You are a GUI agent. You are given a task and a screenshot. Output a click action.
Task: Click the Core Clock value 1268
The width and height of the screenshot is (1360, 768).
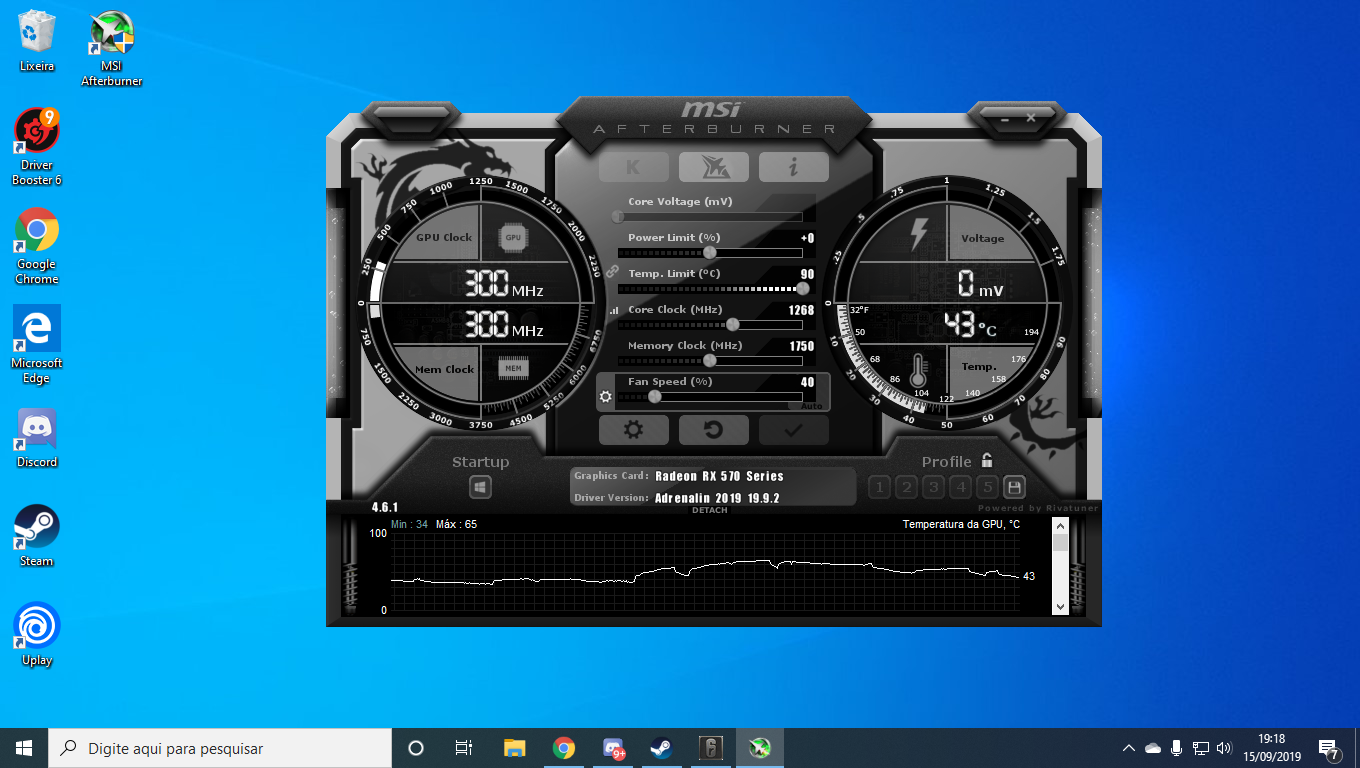coord(801,310)
